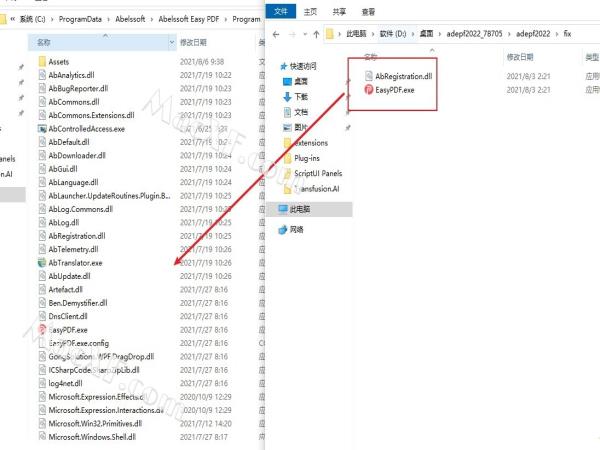Select Ben.Demystifier.dll file
The image size is (600, 450).
pyautogui.click(x=77, y=303)
